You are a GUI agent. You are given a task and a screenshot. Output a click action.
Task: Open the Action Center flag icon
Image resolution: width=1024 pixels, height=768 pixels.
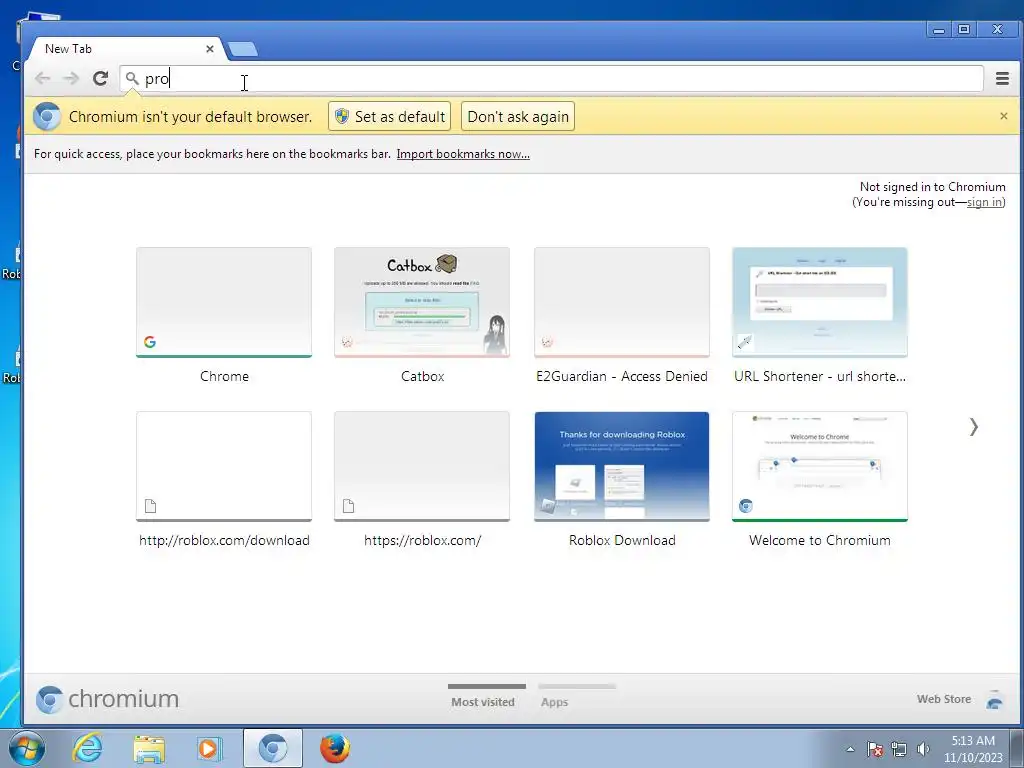875,750
